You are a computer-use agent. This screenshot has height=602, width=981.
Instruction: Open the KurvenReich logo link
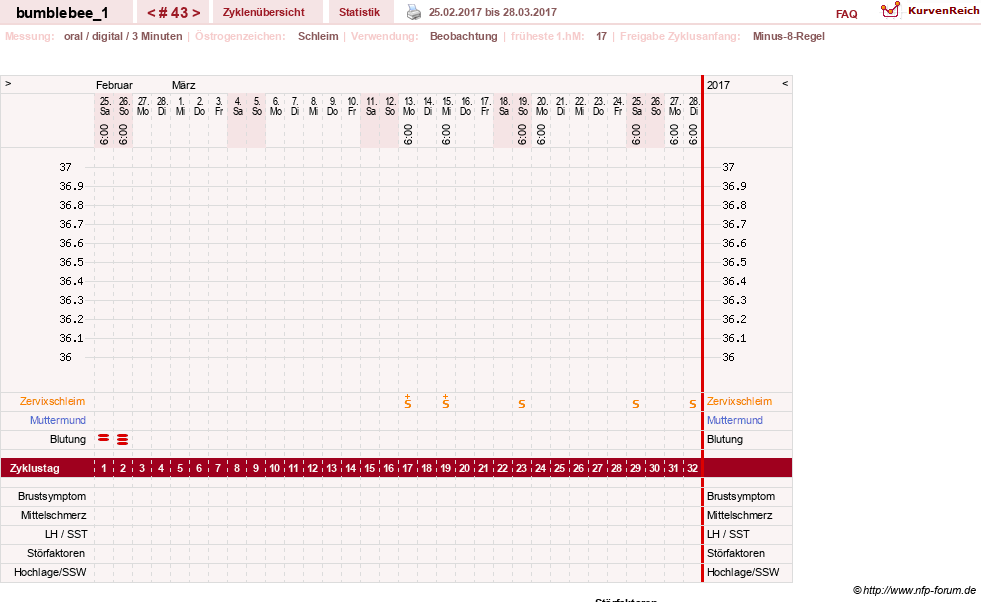click(930, 11)
